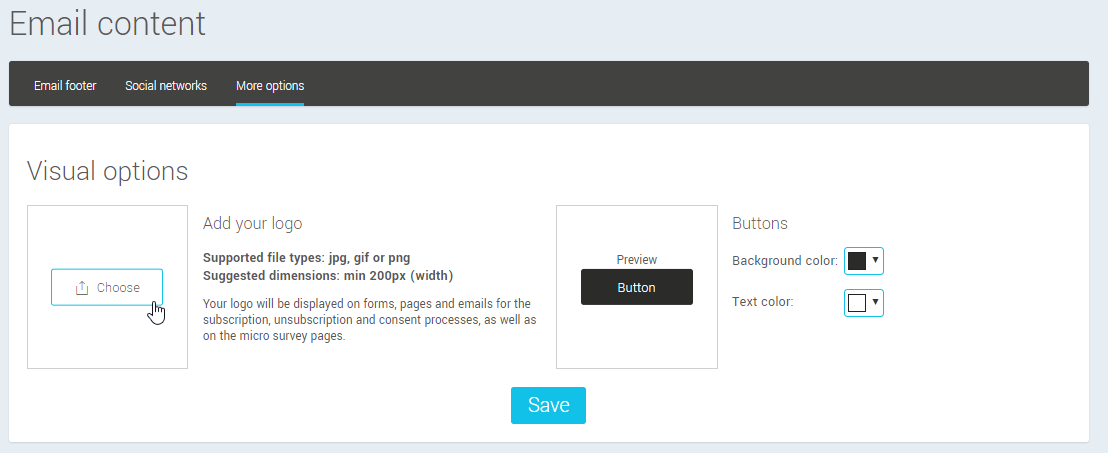Click the Add your logo heading

pyautogui.click(x=252, y=223)
